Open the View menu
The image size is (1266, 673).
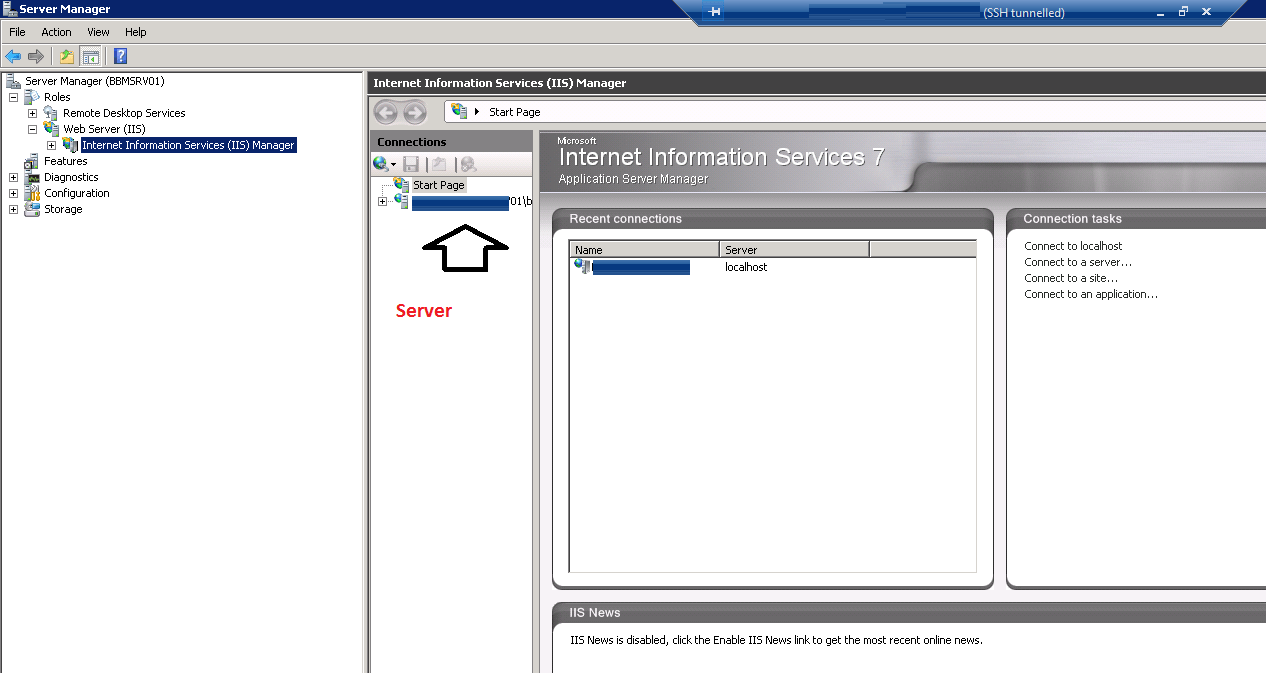(98, 32)
